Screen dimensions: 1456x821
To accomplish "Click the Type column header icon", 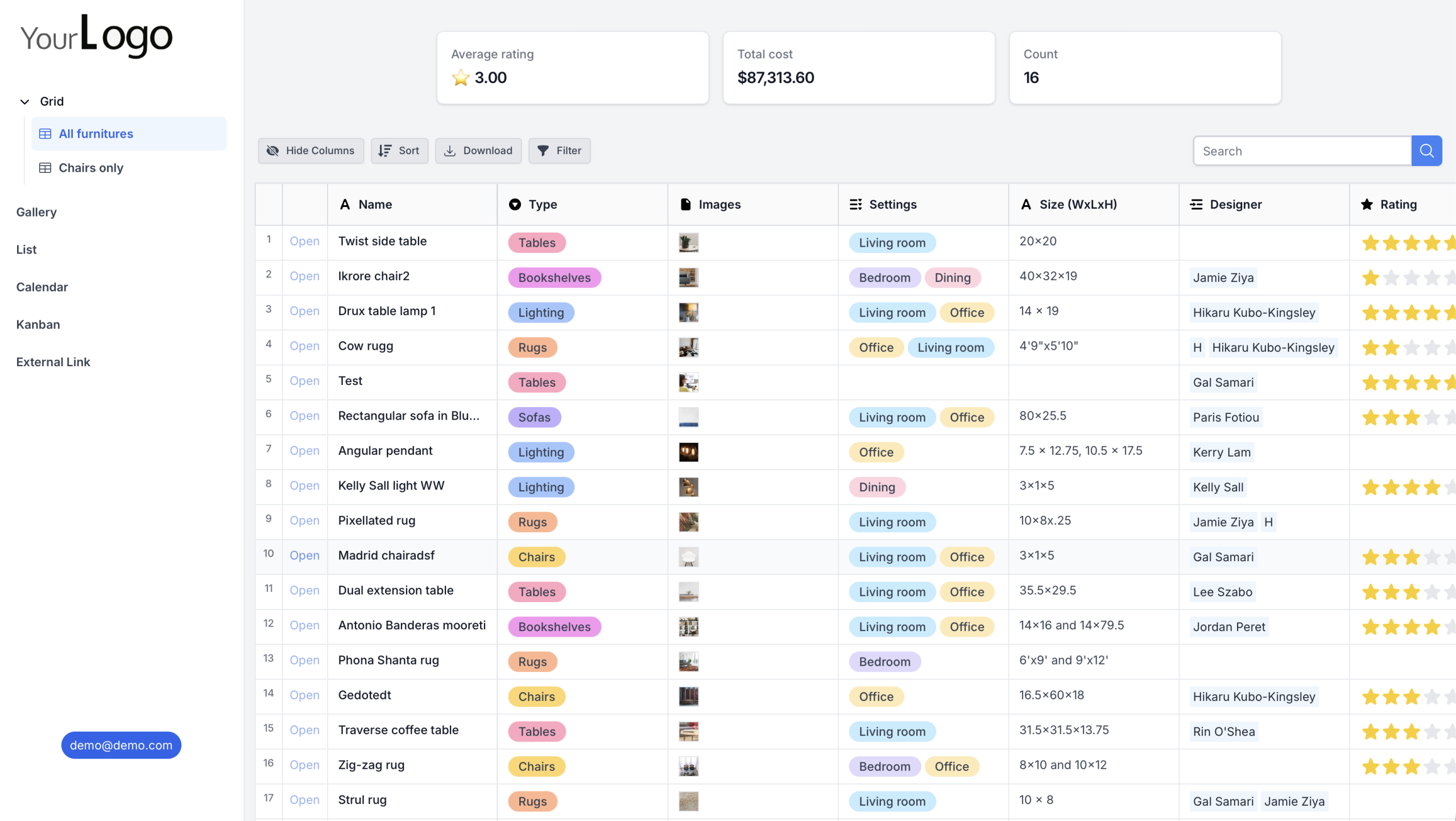I will pos(515,204).
